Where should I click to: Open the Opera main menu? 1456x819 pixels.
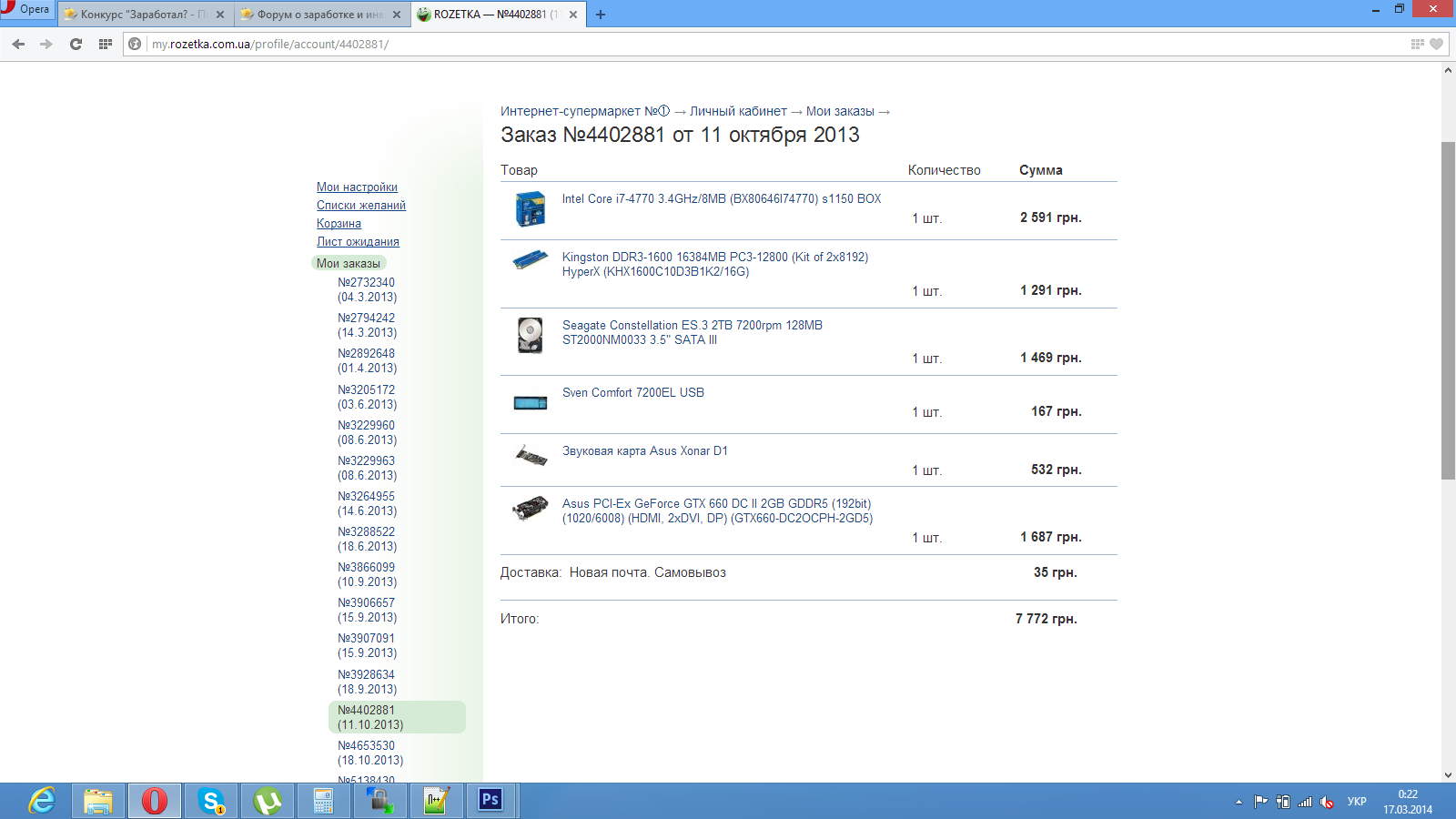(27, 10)
